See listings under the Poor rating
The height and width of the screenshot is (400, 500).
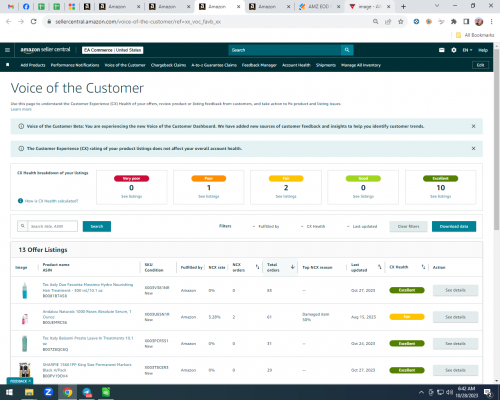point(209,196)
